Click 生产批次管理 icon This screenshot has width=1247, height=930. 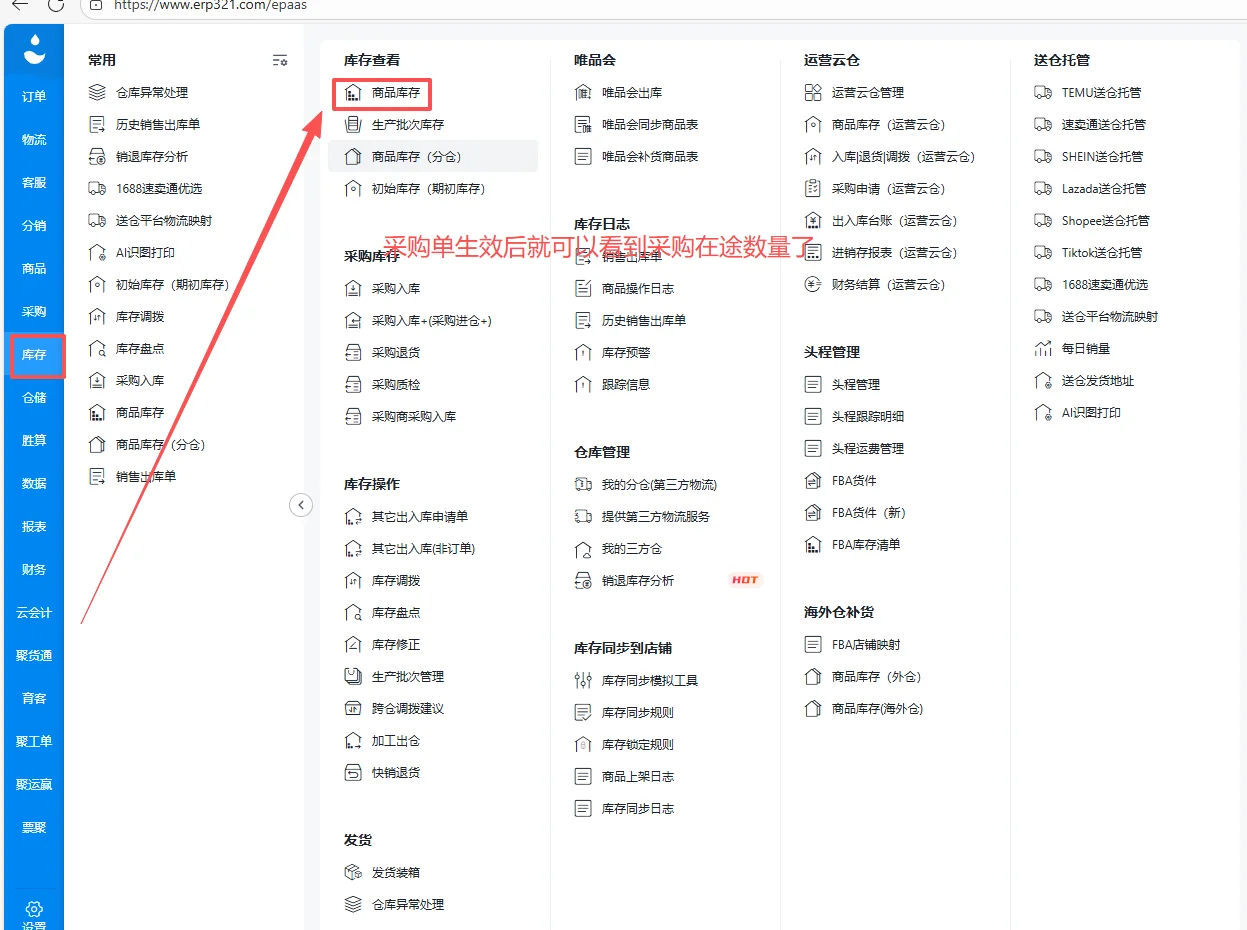click(x=352, y=677)
